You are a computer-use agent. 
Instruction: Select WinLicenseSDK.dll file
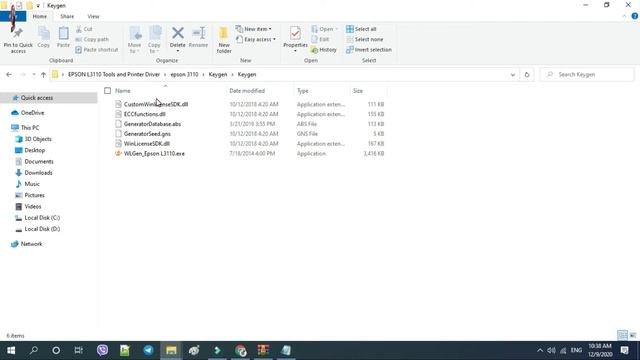(x=147, y=143)
